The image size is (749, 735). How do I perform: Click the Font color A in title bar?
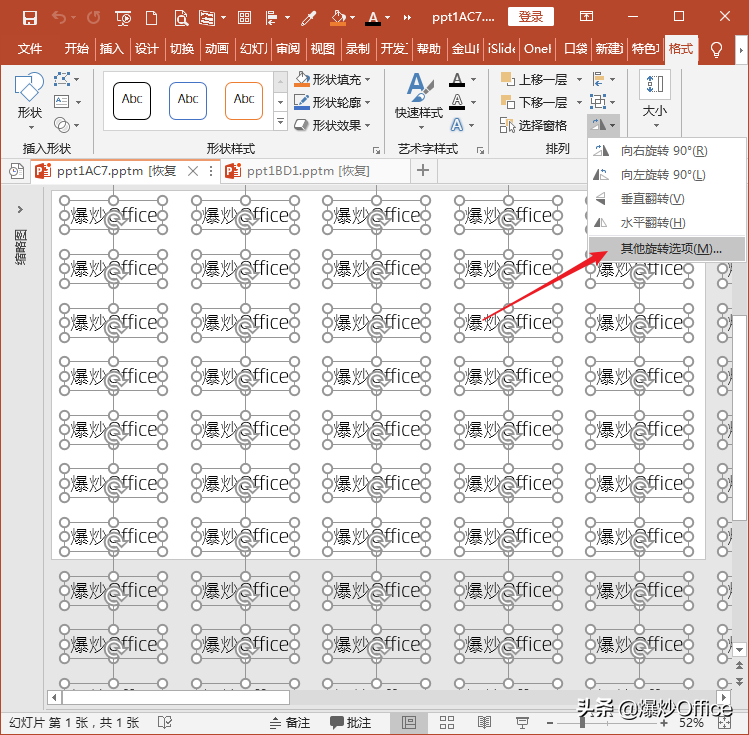tap(373, 18)
